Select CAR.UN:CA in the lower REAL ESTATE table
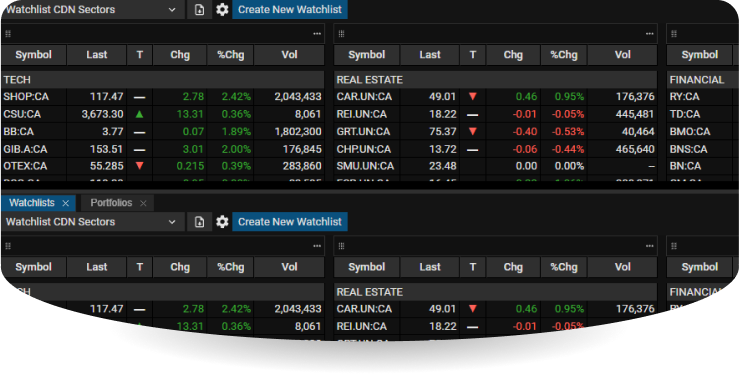Screen dimensions: 739x374 click(x=364, y=309)
